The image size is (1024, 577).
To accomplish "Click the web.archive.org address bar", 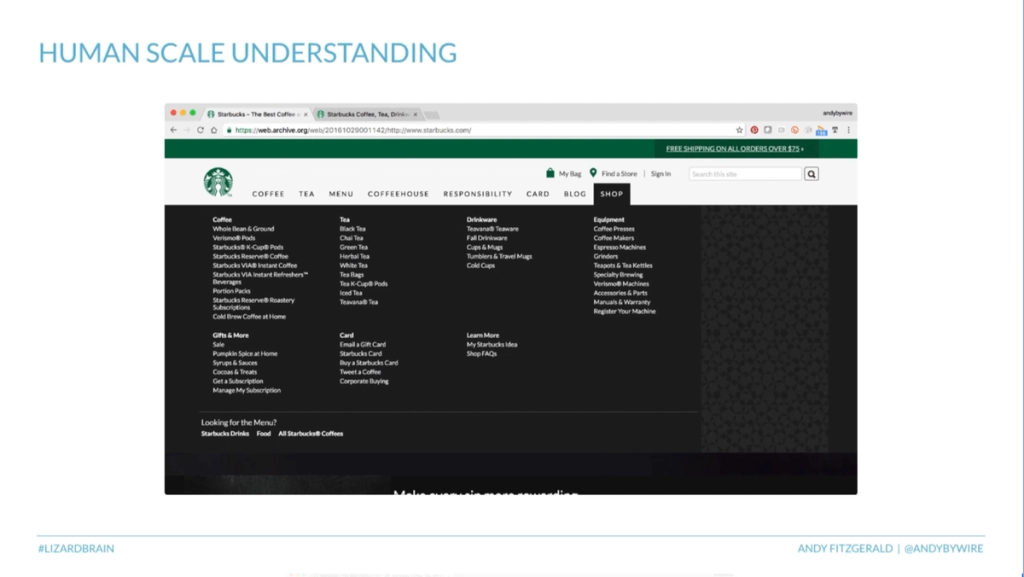I will point(483,130).
